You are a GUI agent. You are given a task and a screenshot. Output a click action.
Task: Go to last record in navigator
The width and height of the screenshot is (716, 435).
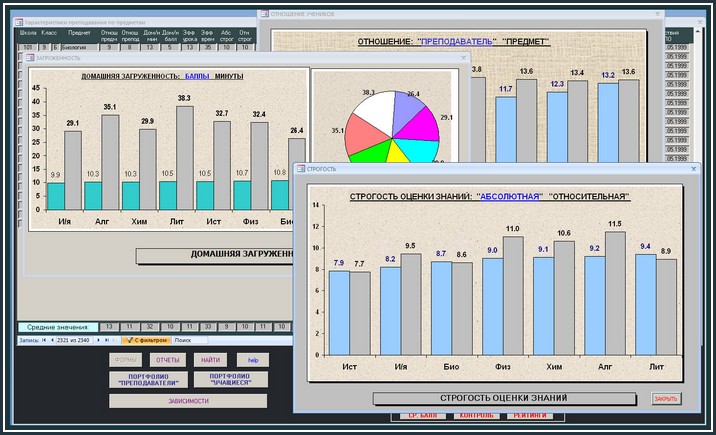tap(107, 340)
